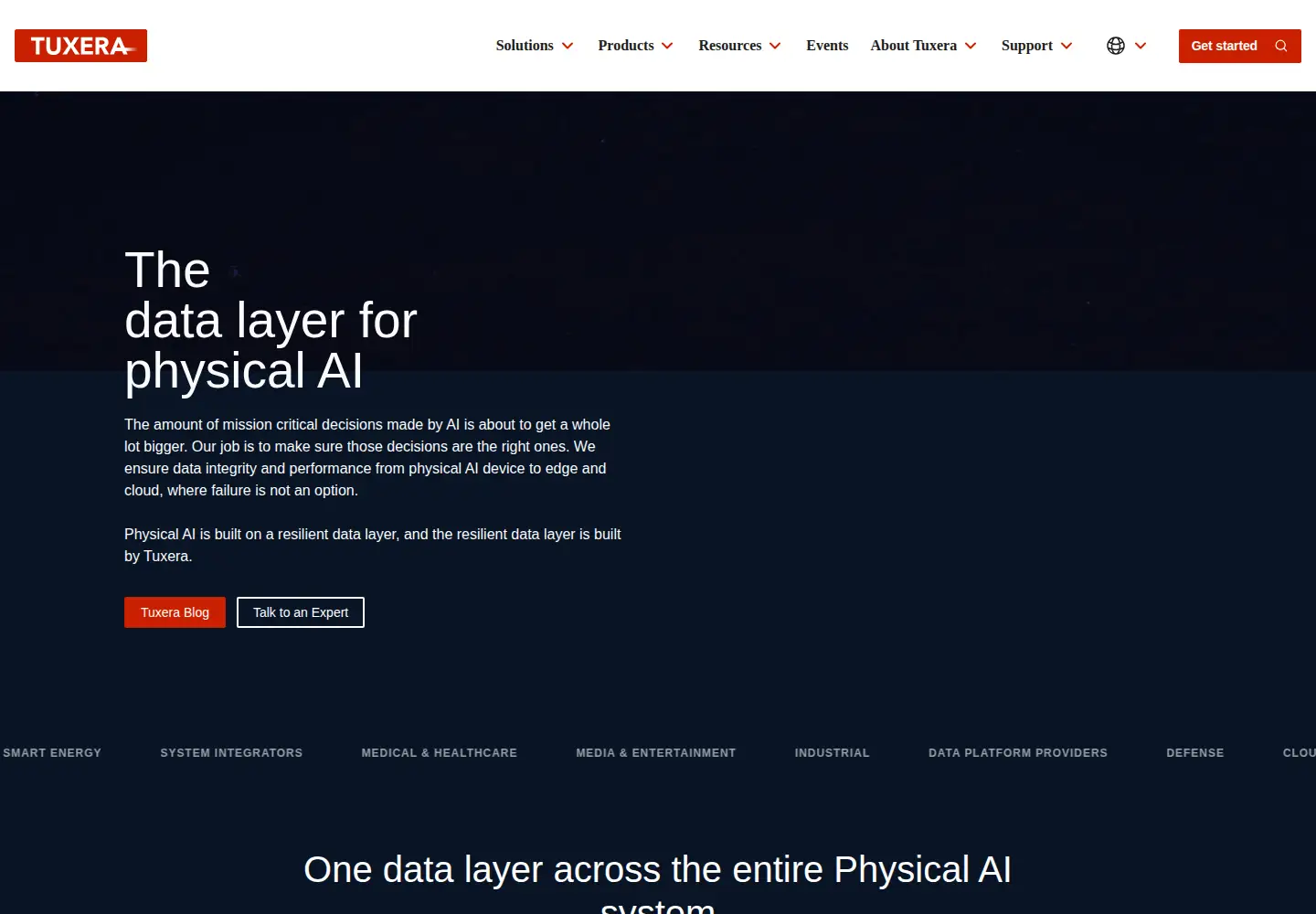Viewport: 1316px width, 914px height.
Task: Expand the About Tuxera chevron
Action: point(971,46)
